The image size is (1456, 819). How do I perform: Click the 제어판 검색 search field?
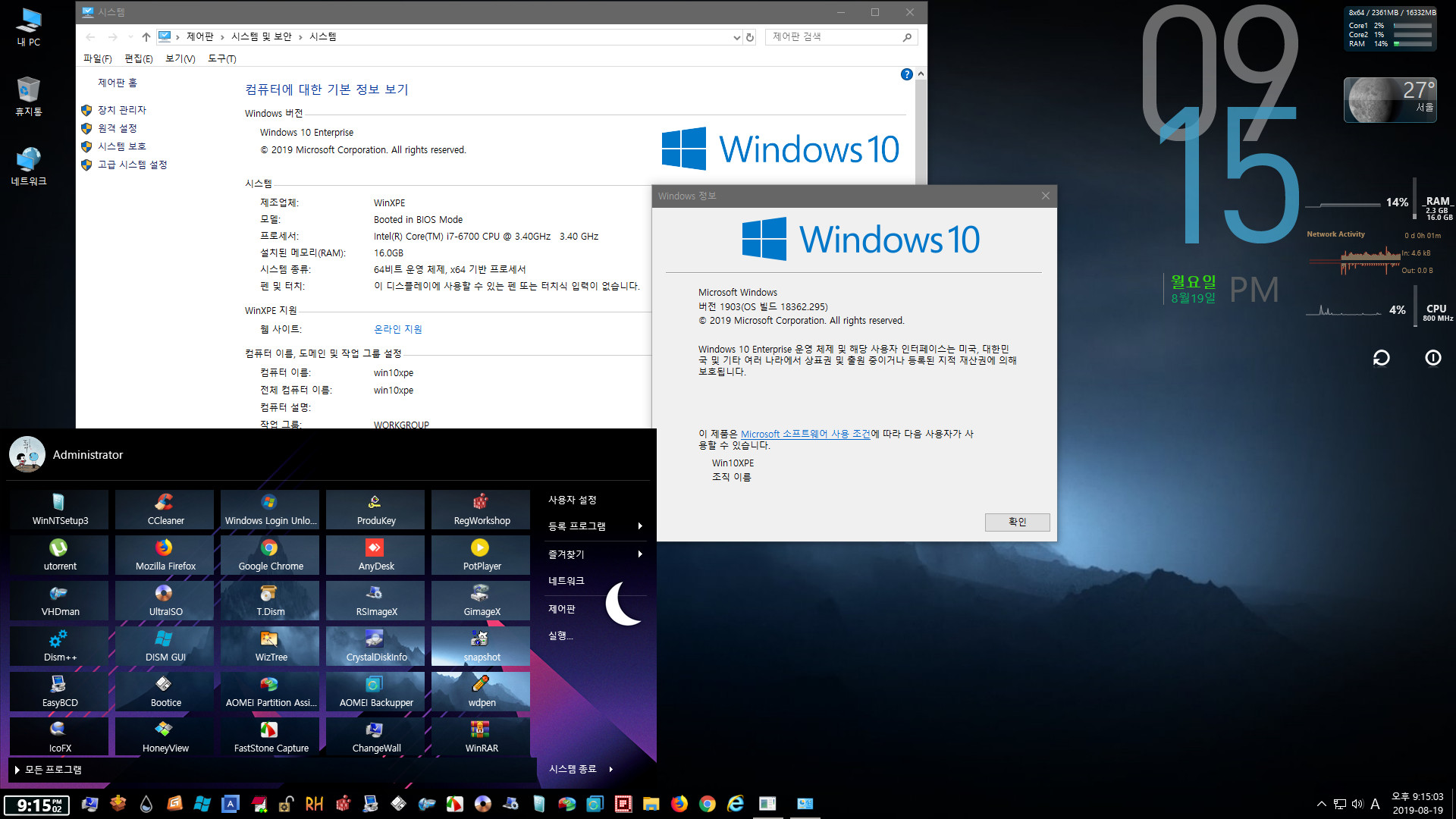(841, 37)
